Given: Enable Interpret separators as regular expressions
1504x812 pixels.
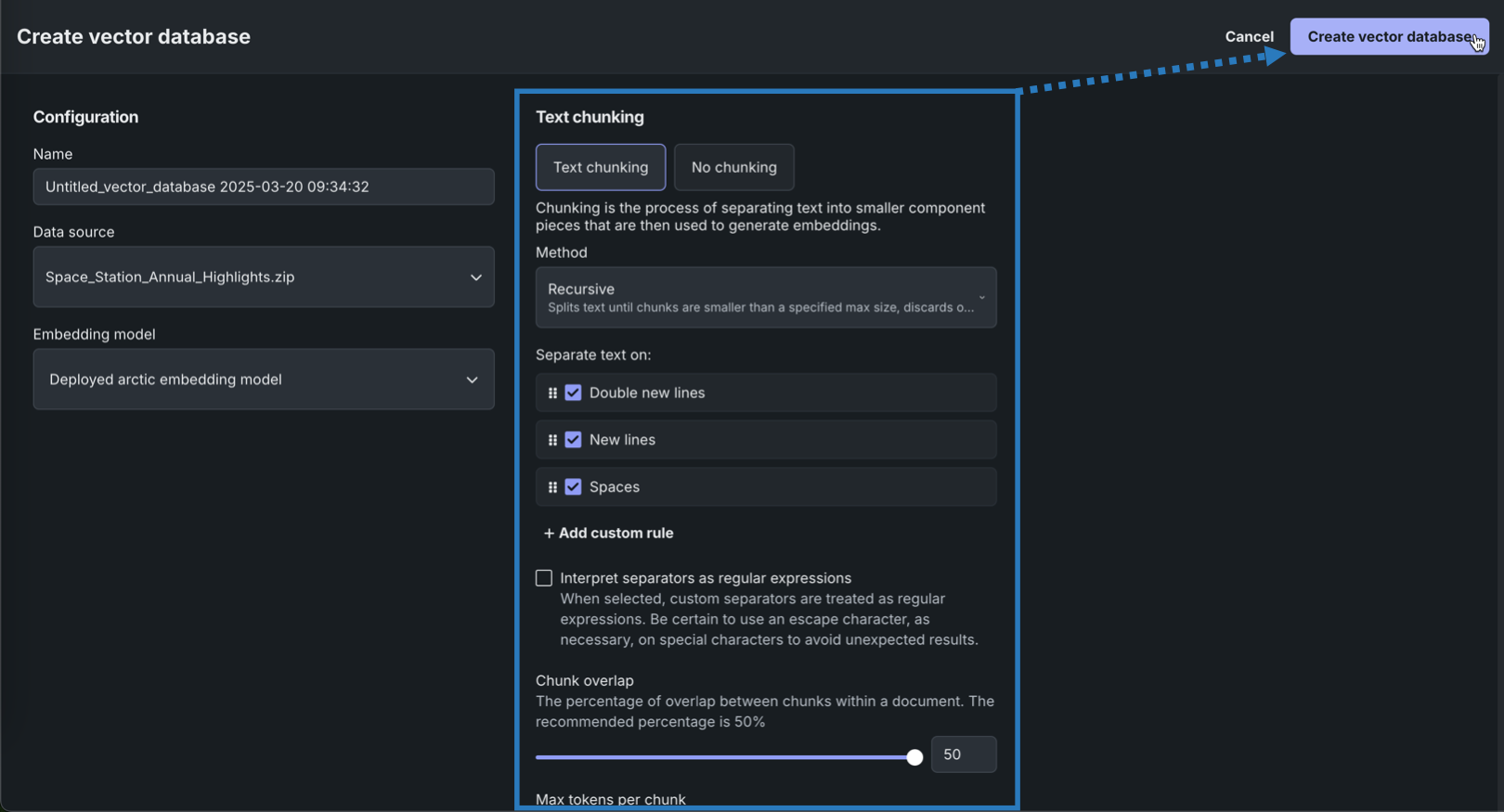Looking at the screenshot, I should 544,578.
